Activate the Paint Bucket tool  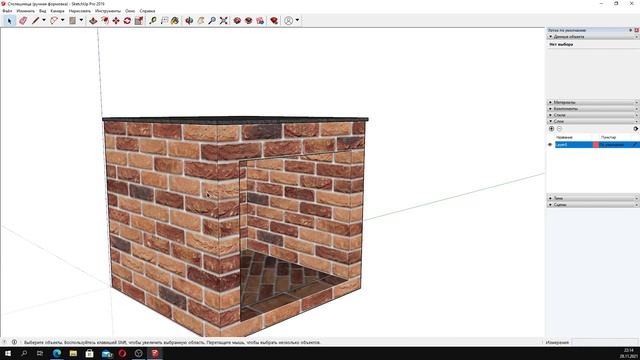[175, 20]
